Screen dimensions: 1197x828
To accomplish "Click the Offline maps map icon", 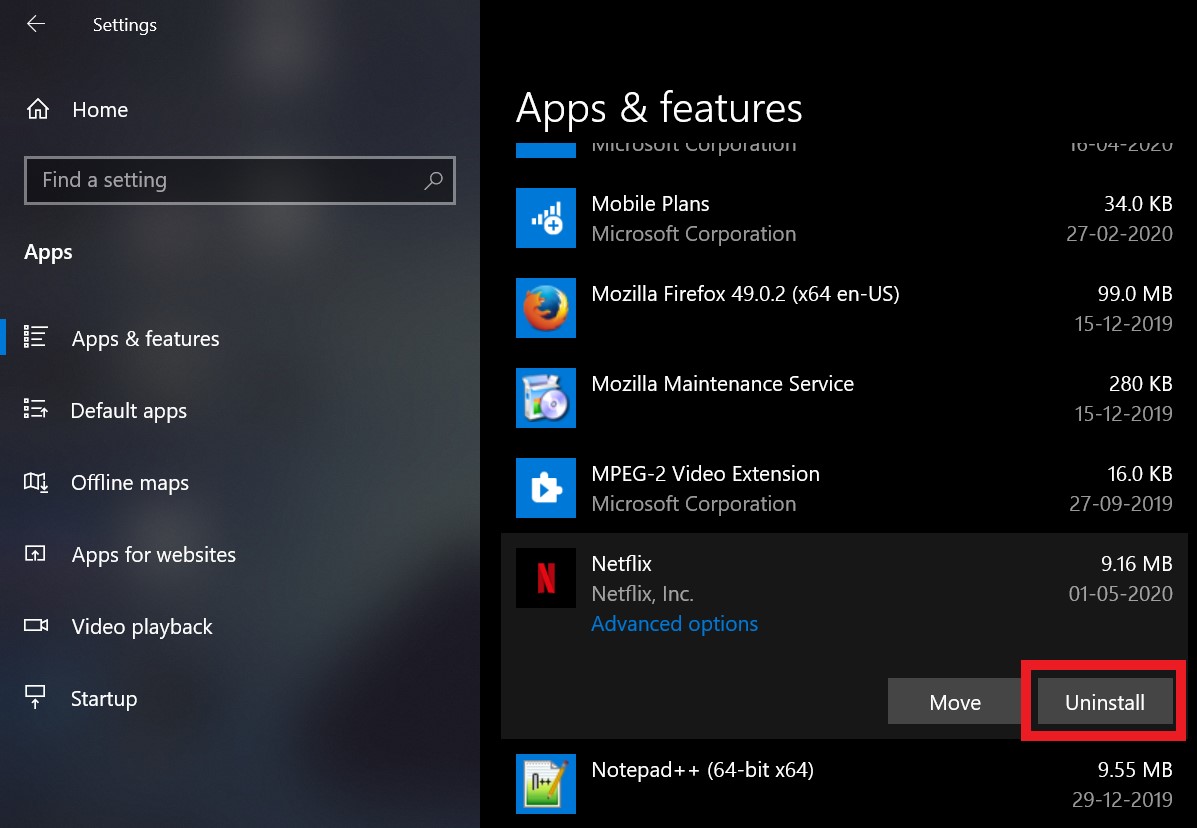I will [35, 482].
